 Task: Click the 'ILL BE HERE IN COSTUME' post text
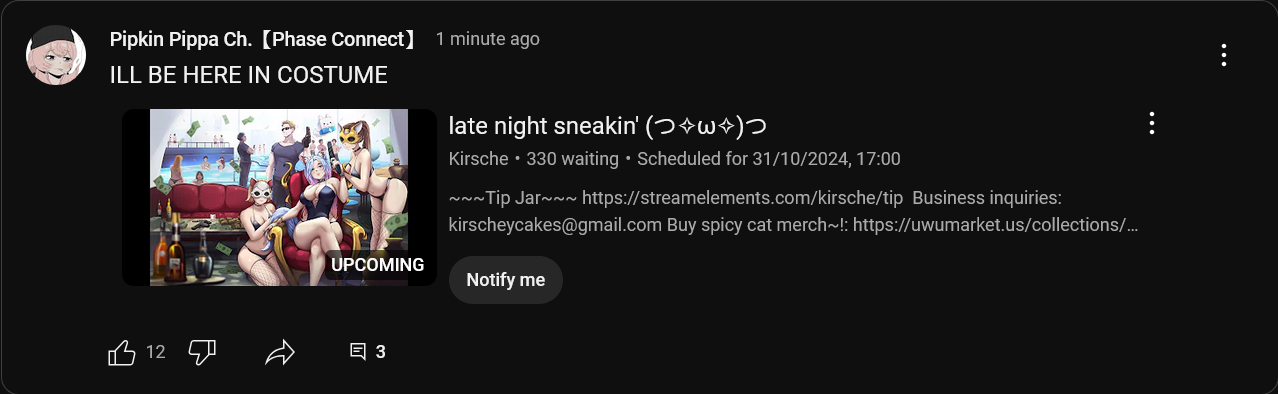(x=248, y=75)
